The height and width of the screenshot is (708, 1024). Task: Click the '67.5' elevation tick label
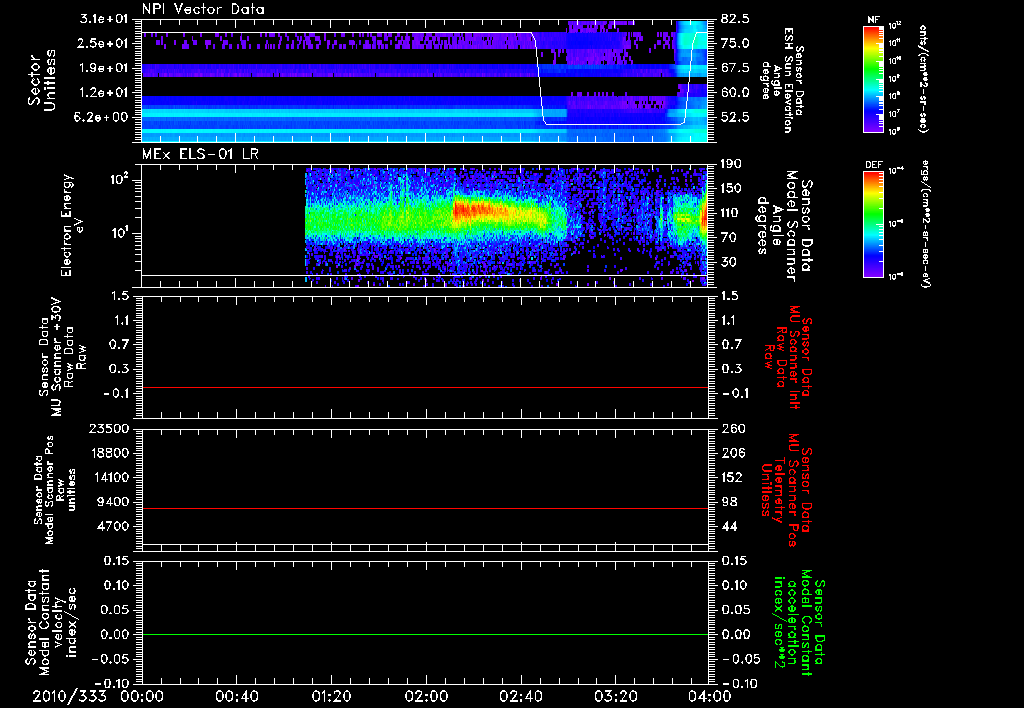[735, 68]
